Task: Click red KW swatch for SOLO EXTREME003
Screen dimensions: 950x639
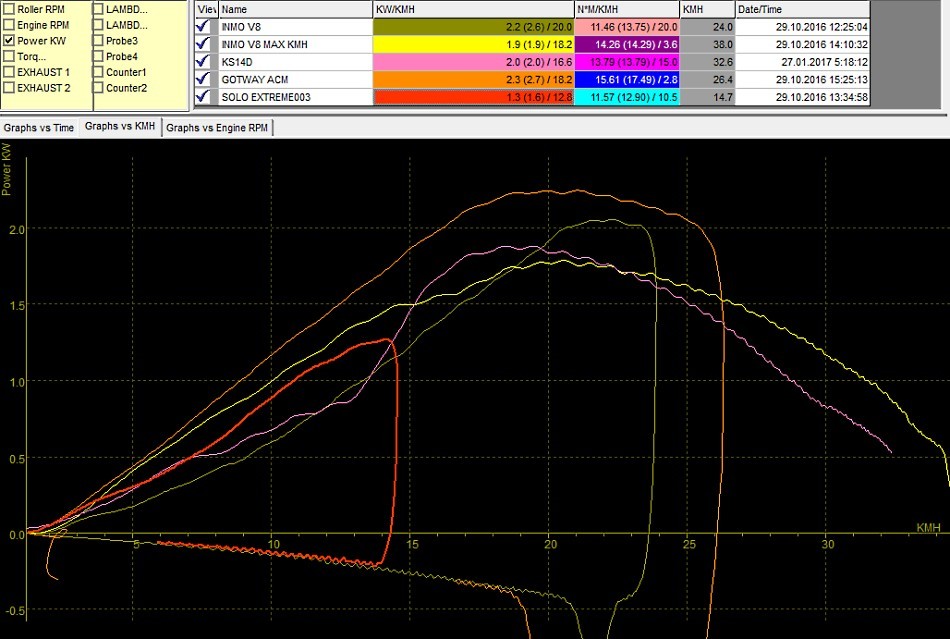Action: pyautogui.click(x=473, y=97)
